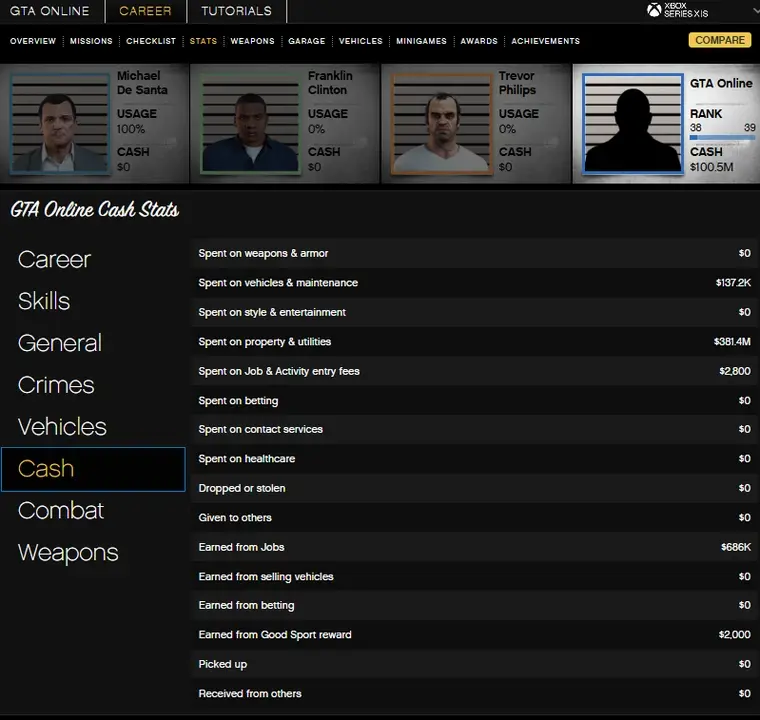Screen dimensions: 760x720
Task: Click the rank progress bar
Action: pos(722,138)
